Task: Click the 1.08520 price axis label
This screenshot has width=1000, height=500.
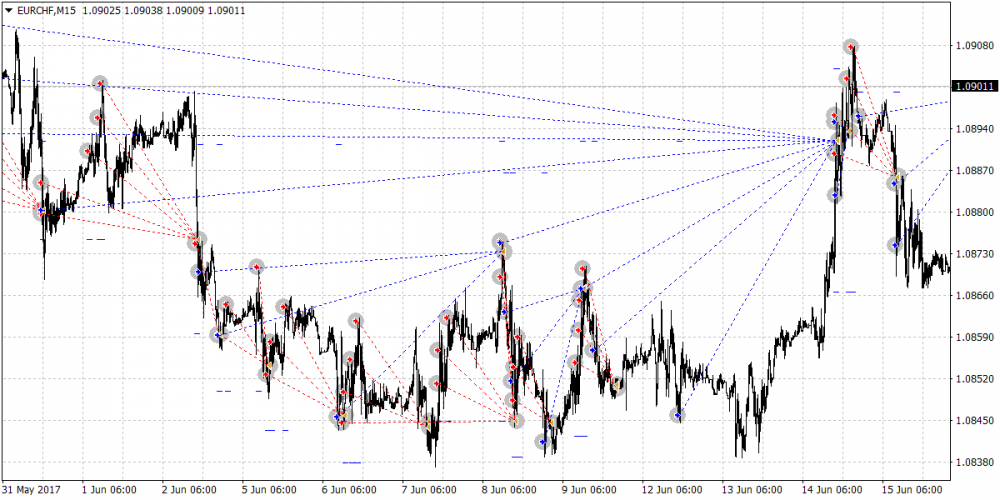Action: tap(973, 379)
